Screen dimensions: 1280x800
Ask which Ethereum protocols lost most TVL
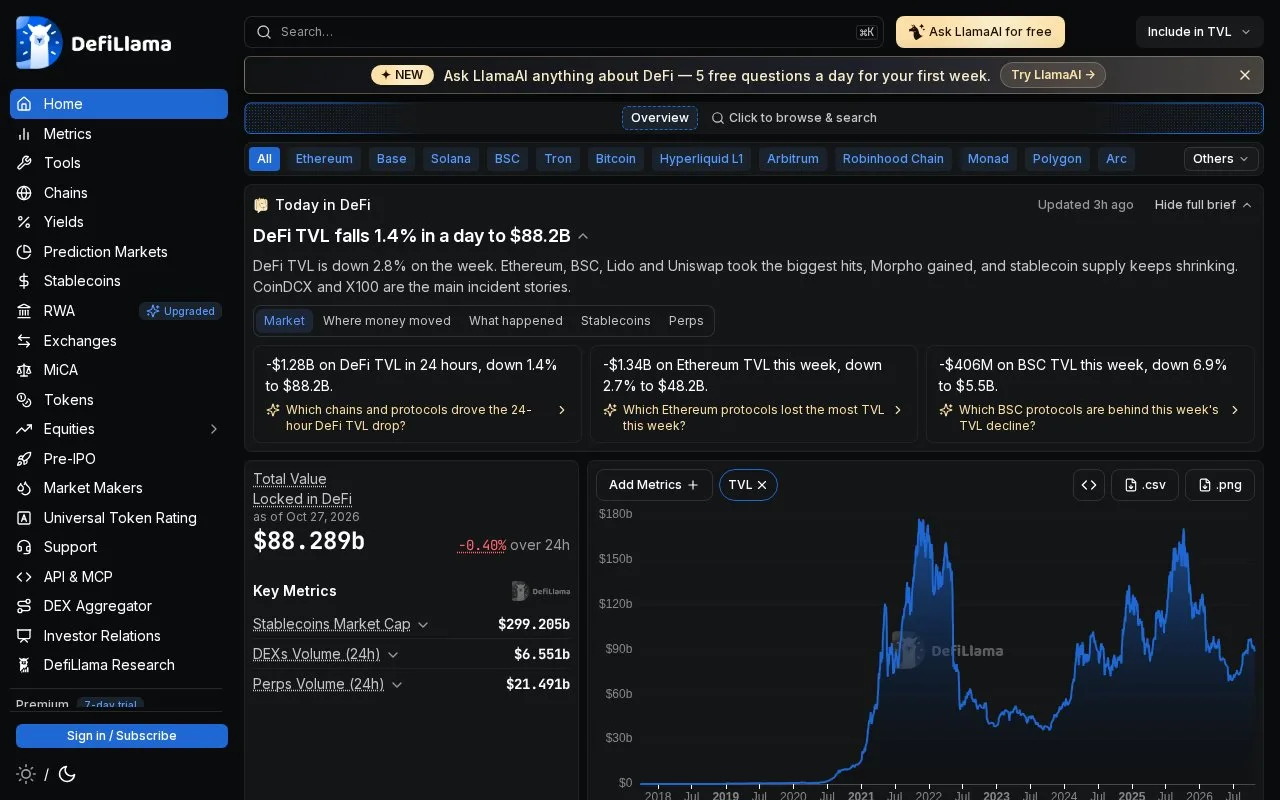click(753, 418)
